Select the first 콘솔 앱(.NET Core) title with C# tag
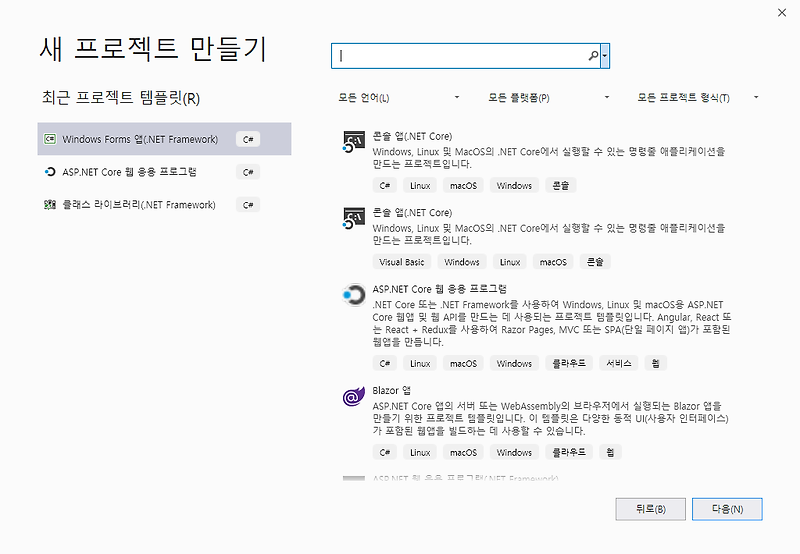The image size is (800, 554). pos(412,136)
